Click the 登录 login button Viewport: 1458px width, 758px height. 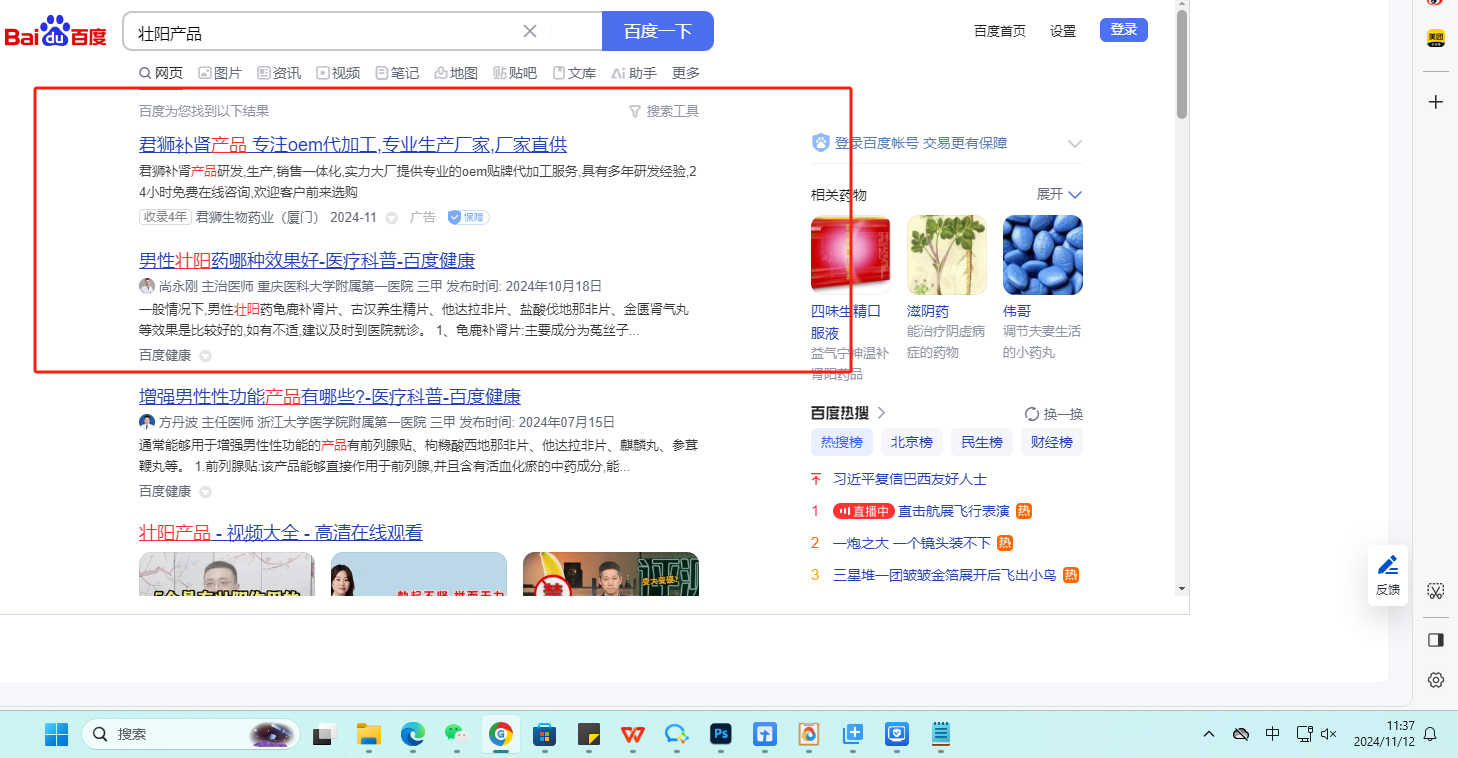(x=1124, y=30)
